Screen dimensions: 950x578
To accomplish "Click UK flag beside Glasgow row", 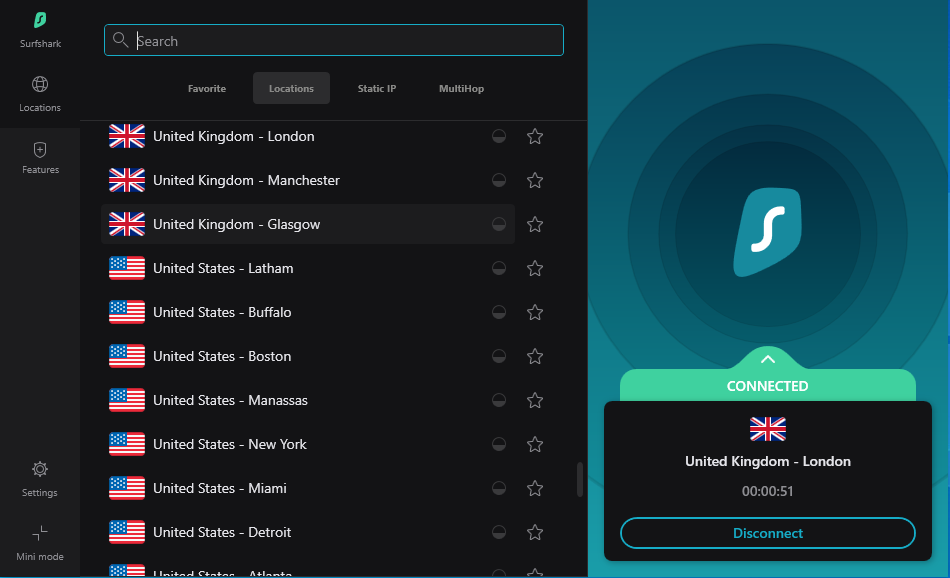I will pos(127,224).
